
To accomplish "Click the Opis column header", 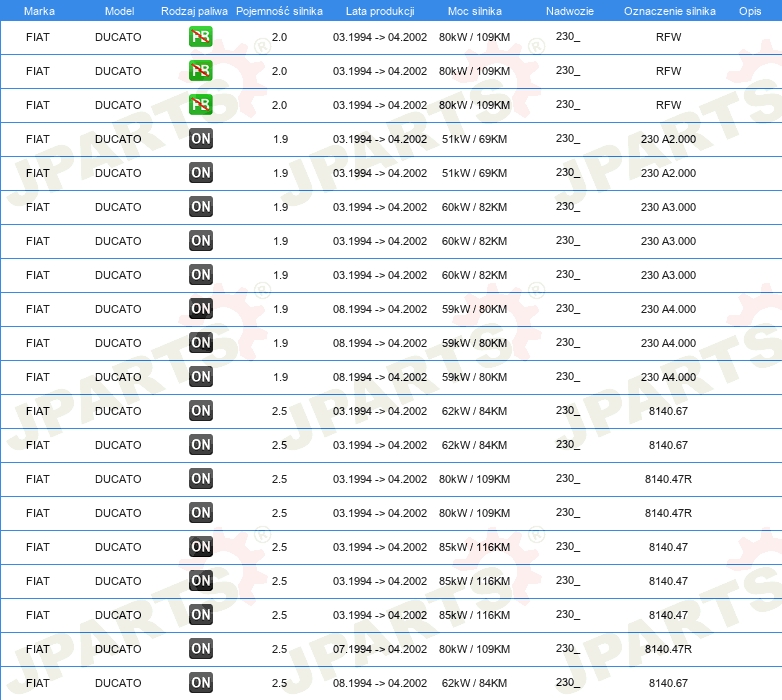I will 750,11.
